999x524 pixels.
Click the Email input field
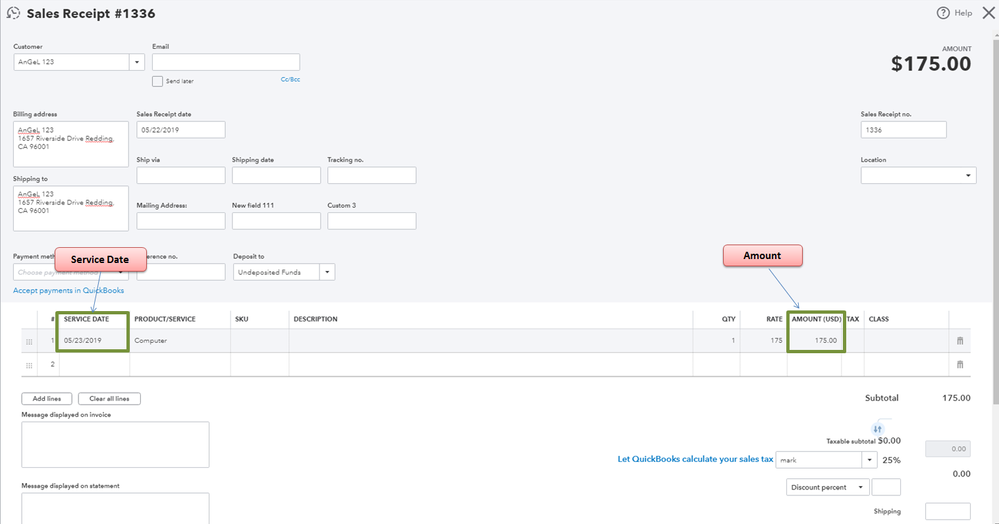click(226, 62)
